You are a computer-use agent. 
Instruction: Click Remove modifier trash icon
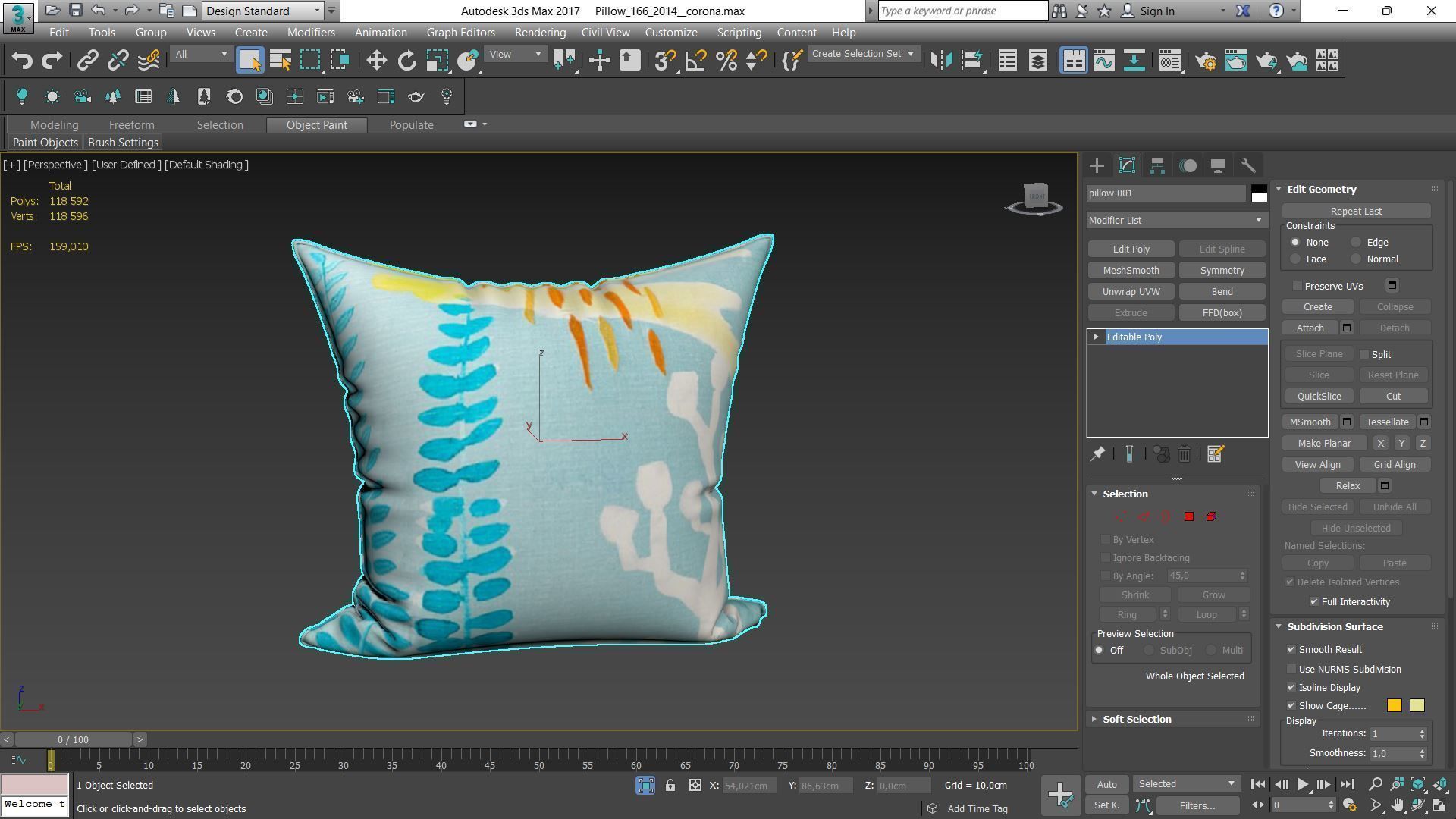click(1185, 453)
